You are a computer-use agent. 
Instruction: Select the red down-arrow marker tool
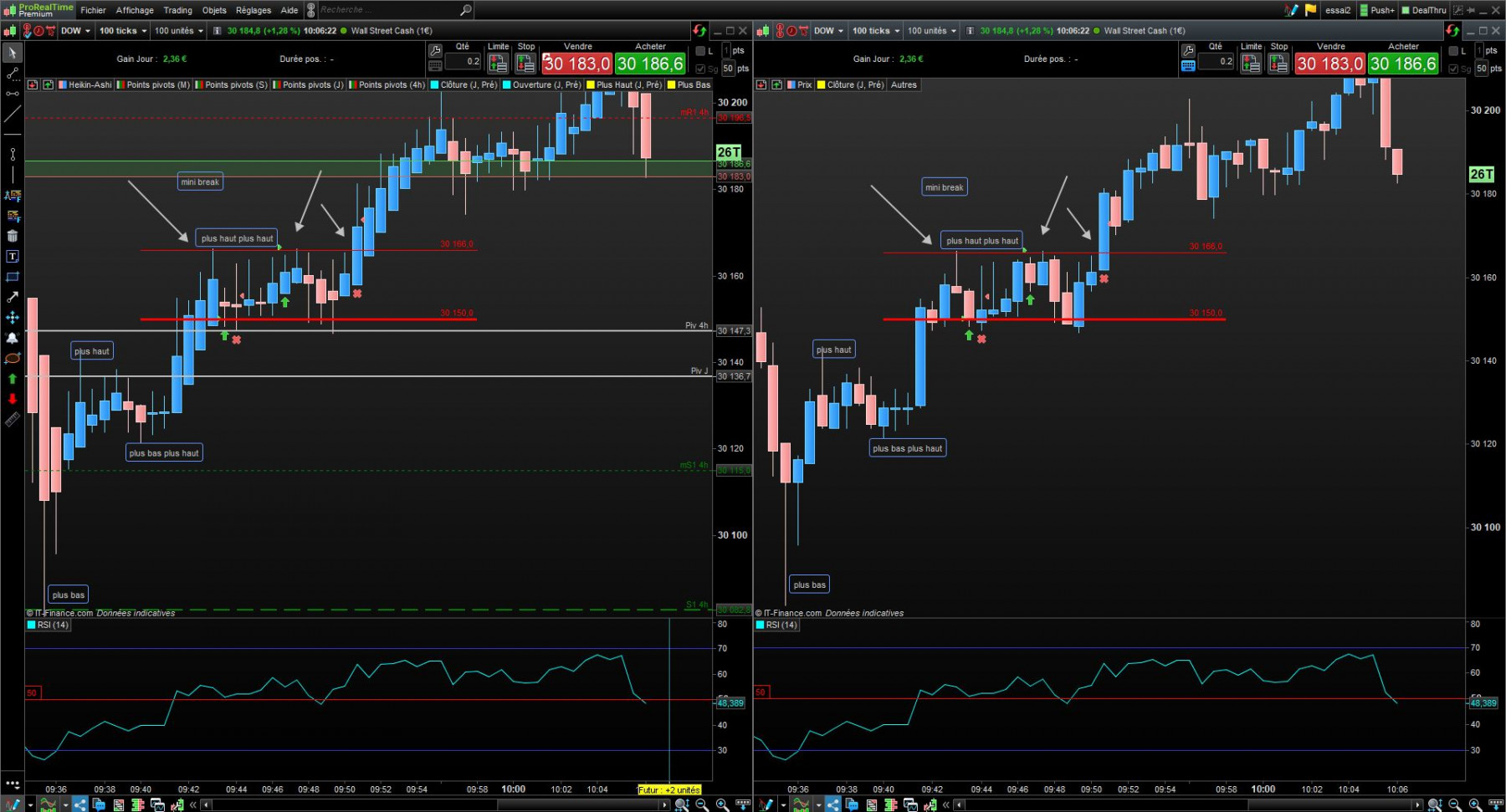[x=13, y=399]
